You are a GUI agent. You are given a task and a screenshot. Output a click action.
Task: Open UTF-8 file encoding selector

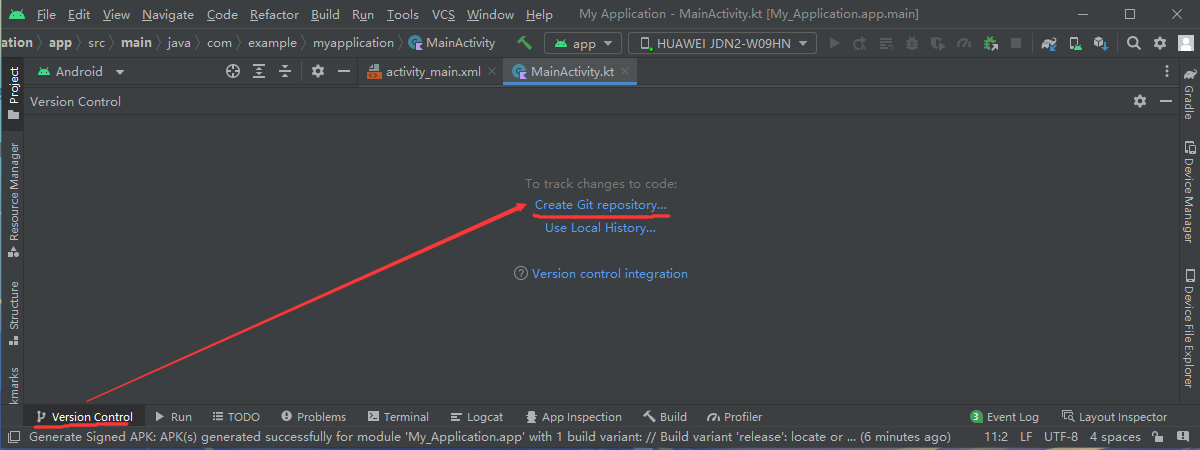1060,437
